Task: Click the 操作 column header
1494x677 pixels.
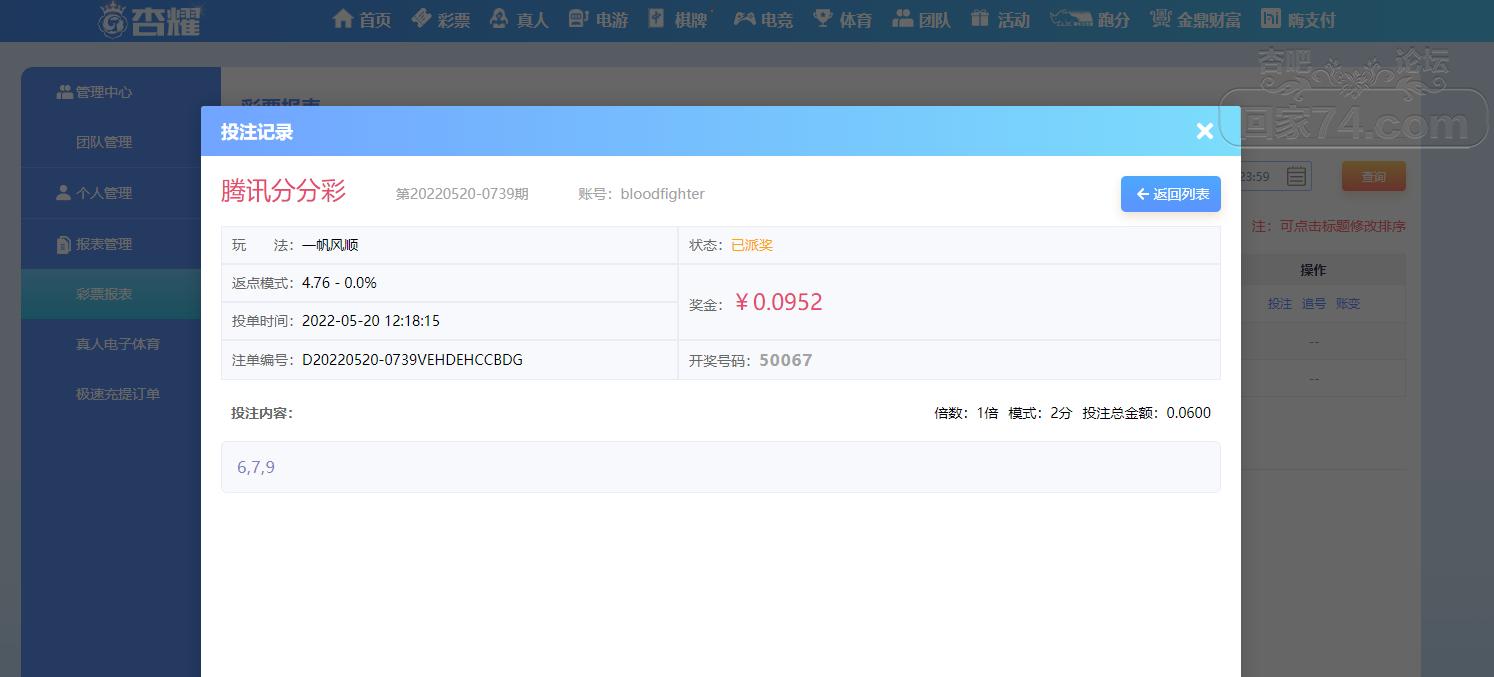Action: [1313, 270]
